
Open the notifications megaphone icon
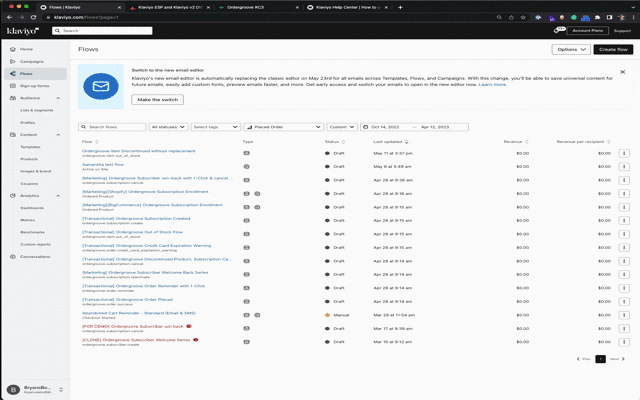point(559,30)
